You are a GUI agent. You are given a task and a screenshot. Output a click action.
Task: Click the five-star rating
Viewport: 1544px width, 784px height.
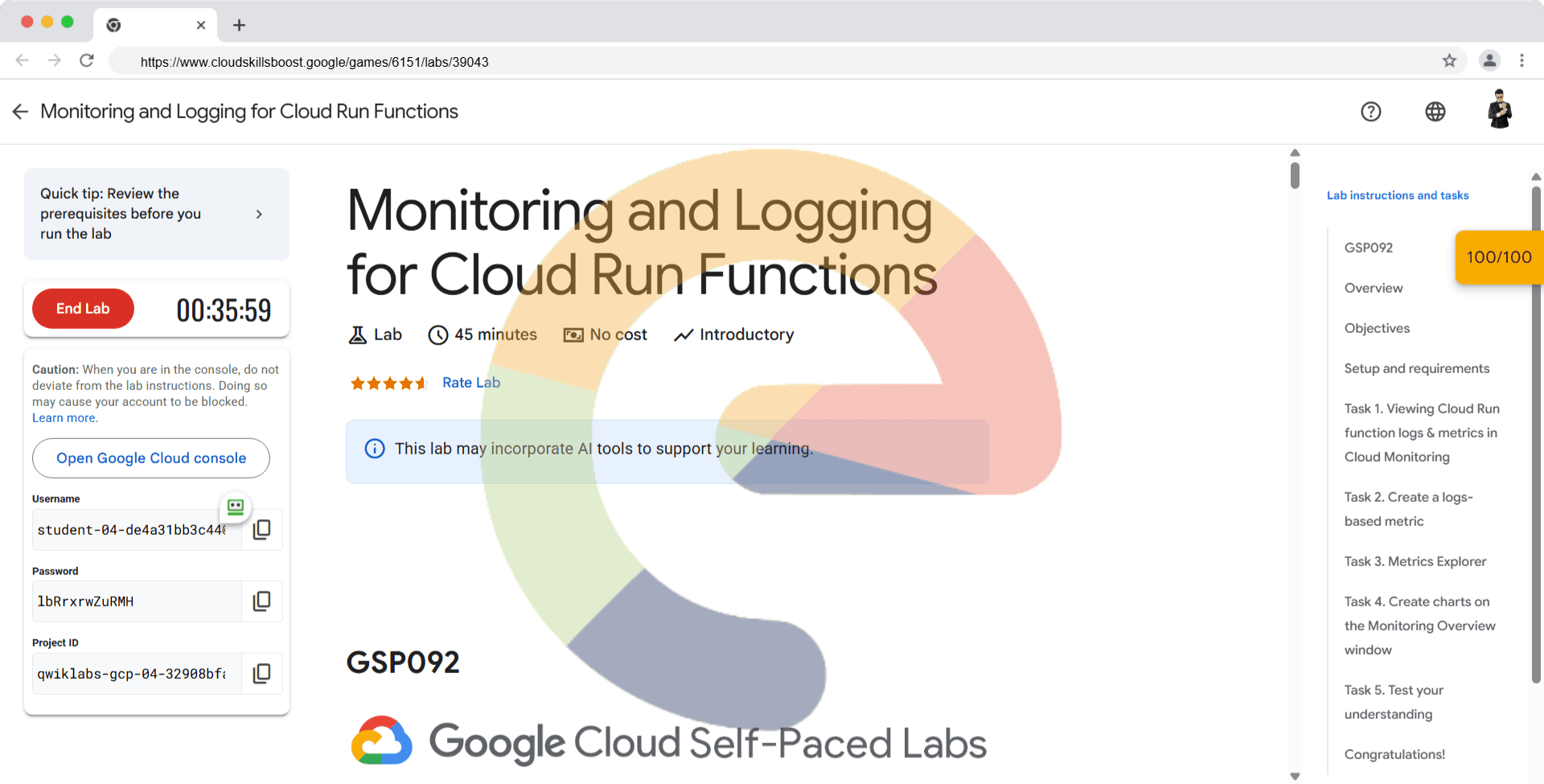point(389,383)
